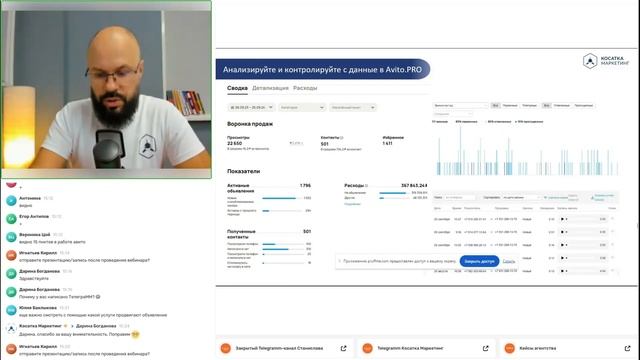Click the Скрыть link in notification bar

[509, 261]
